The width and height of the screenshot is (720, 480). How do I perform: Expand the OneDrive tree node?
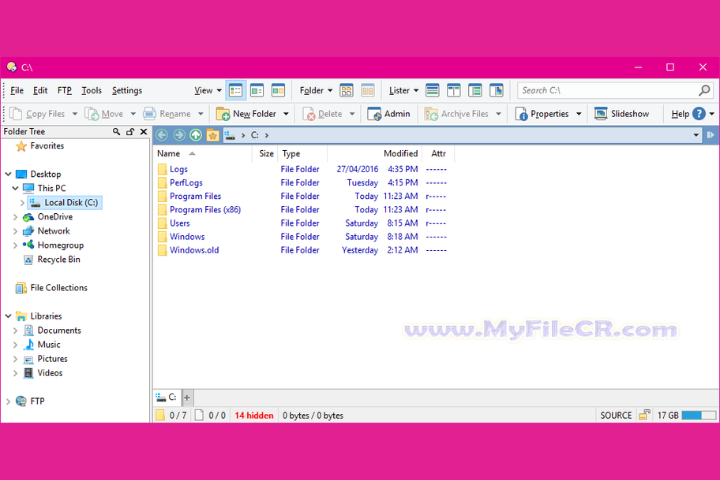pyautogui.click(x=15, y=217)
